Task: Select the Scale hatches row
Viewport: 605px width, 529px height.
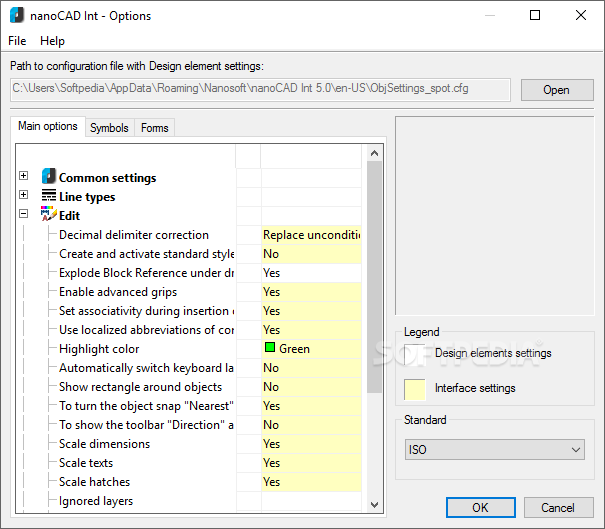Action: (95, 482)
